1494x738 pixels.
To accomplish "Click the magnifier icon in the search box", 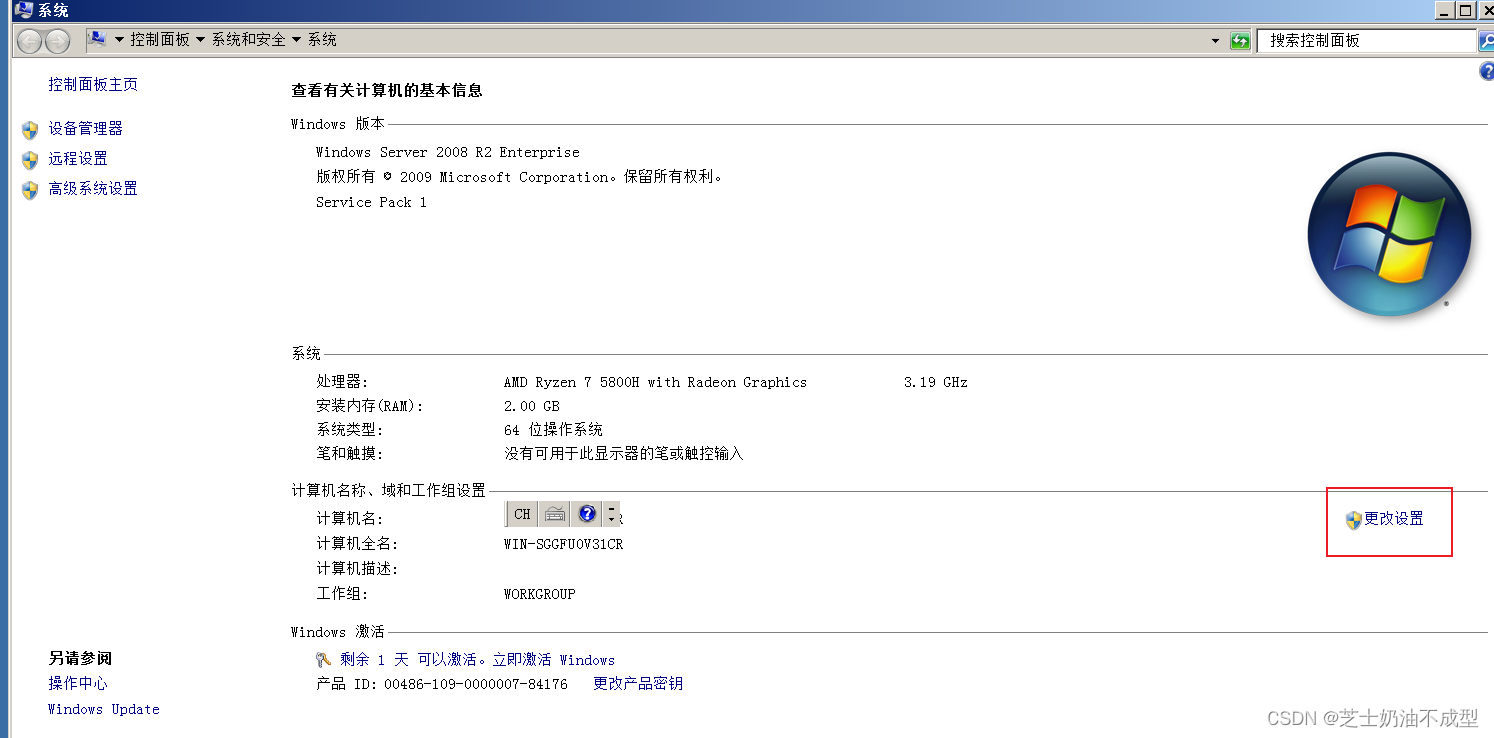I will (1486, 40).
